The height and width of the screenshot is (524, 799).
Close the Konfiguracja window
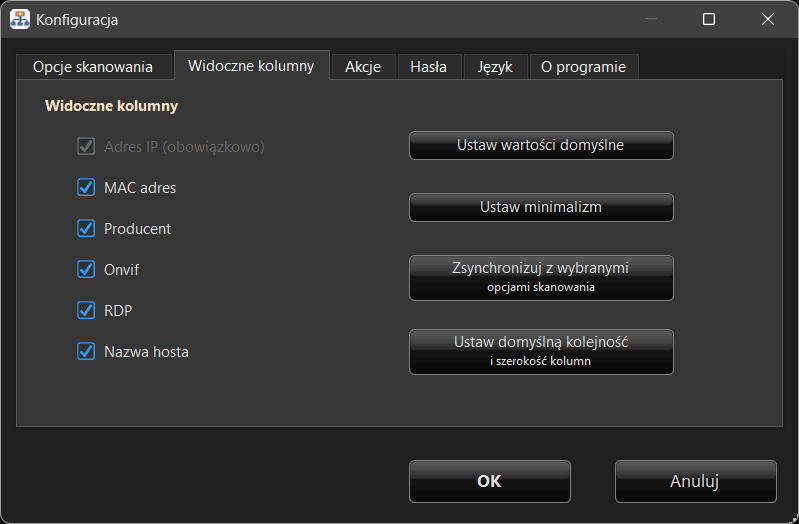[767, 19]
